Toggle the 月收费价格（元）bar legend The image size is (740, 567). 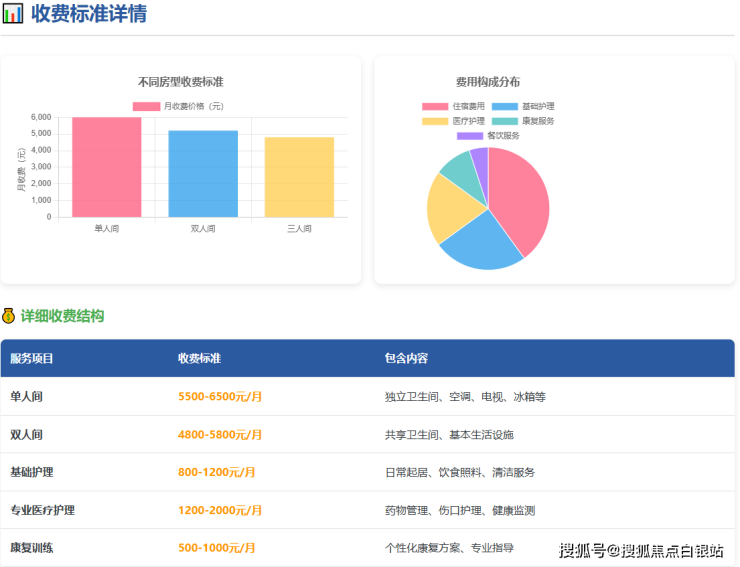178,106
